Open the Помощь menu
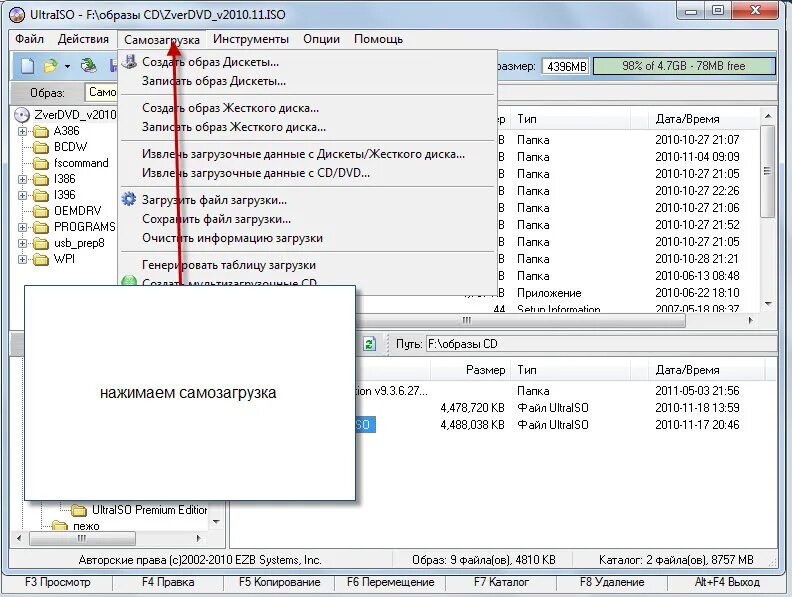 click(378, 39)
